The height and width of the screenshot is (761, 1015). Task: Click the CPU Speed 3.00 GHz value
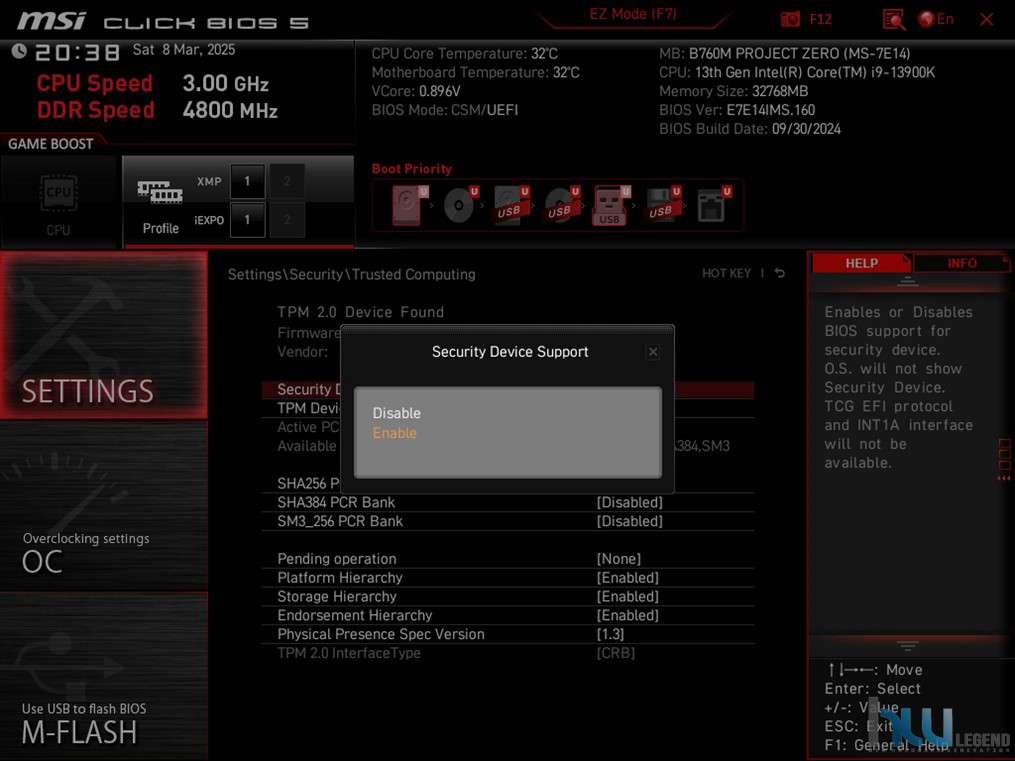(x=225, y=83)
